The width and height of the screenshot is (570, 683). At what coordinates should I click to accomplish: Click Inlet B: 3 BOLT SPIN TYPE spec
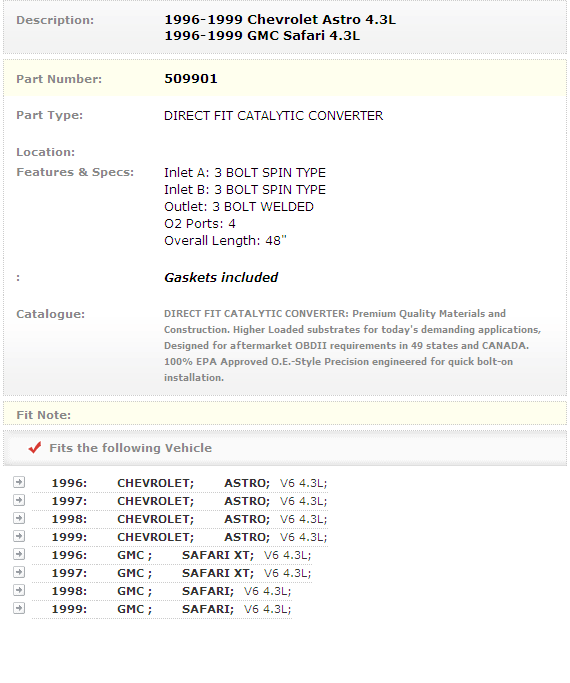click(x=245, y=190)
